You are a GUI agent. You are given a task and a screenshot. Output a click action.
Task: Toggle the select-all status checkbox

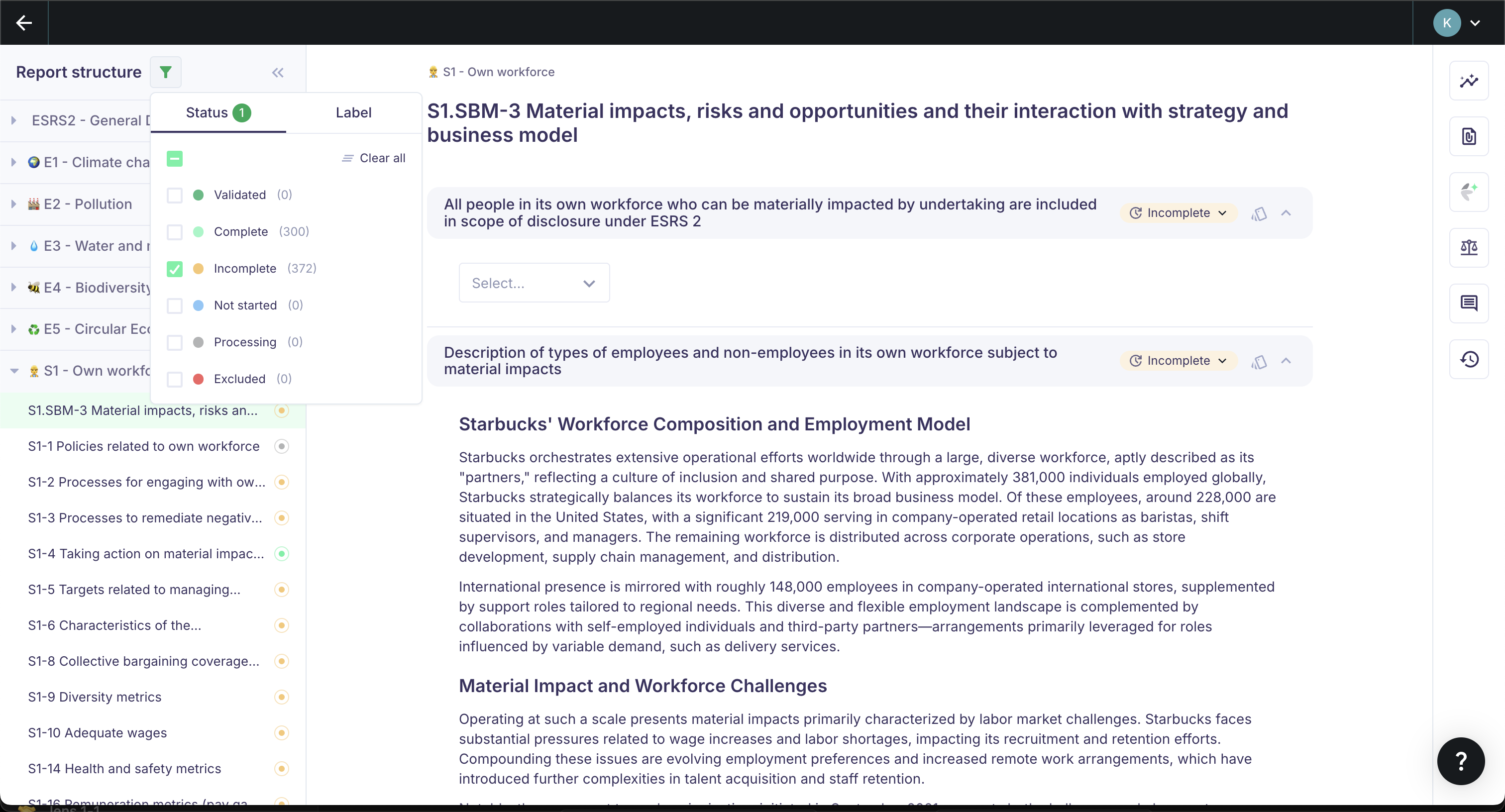(x=175, y=158)
